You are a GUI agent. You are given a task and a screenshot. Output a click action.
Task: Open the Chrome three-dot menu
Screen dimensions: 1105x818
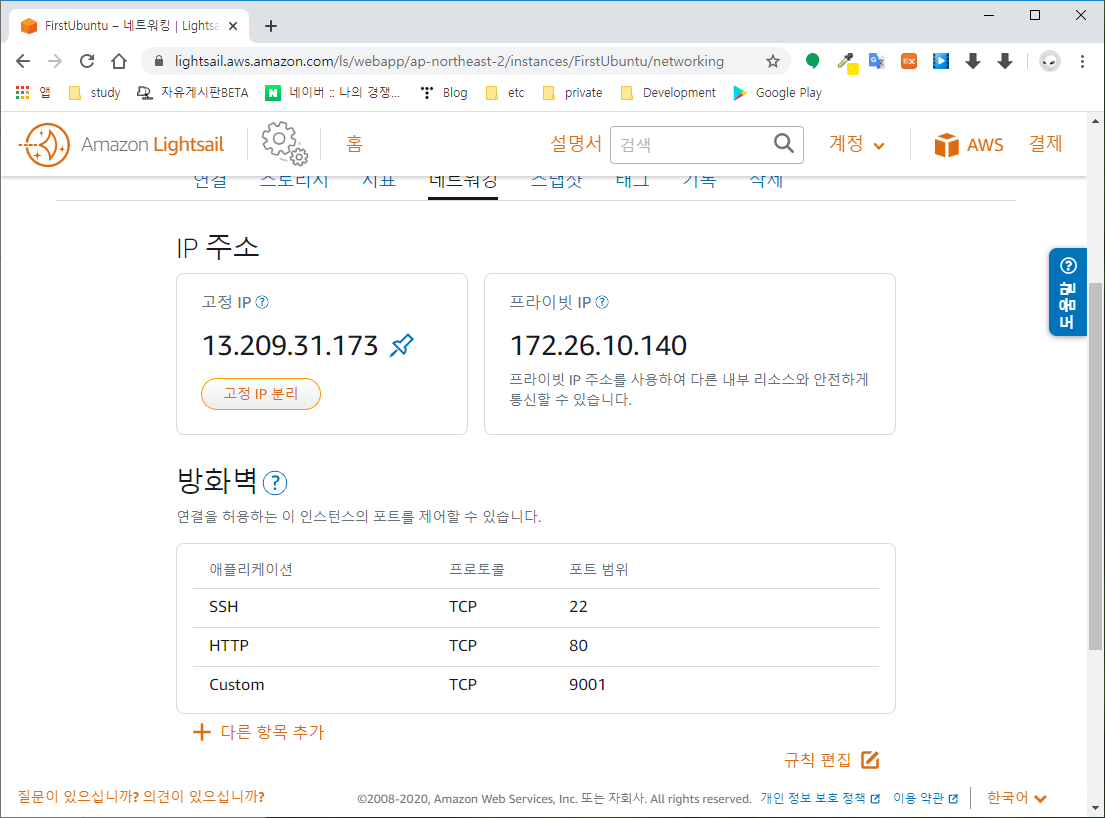(1082, 61)
